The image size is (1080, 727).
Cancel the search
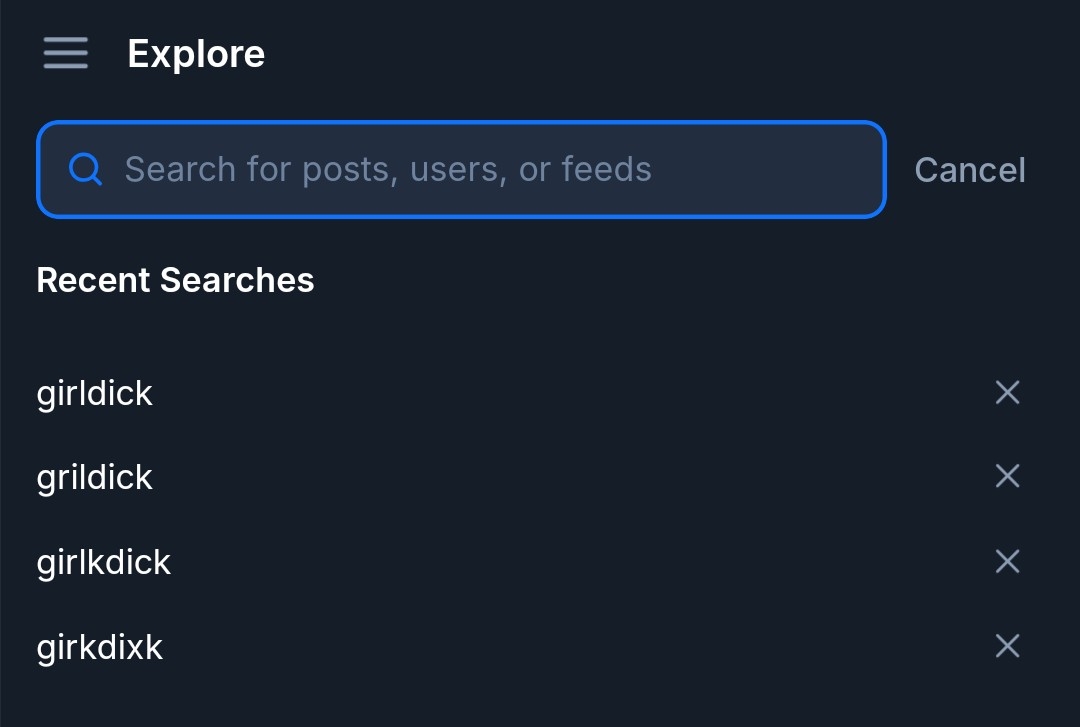click(969, 170)
